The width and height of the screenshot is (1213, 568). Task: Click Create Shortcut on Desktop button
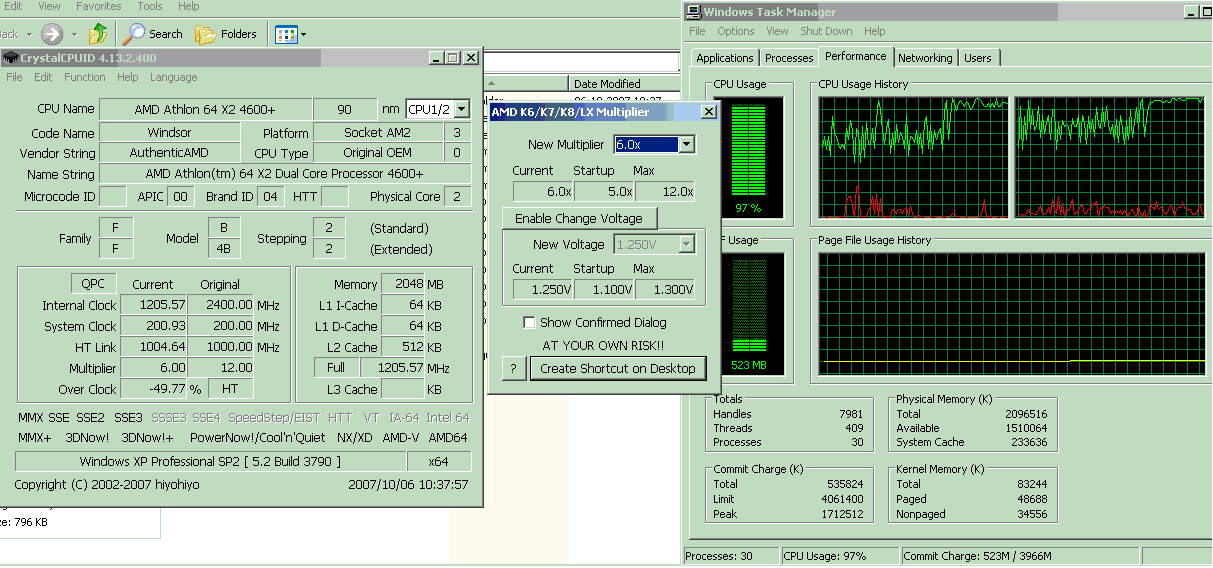[617, 368]
